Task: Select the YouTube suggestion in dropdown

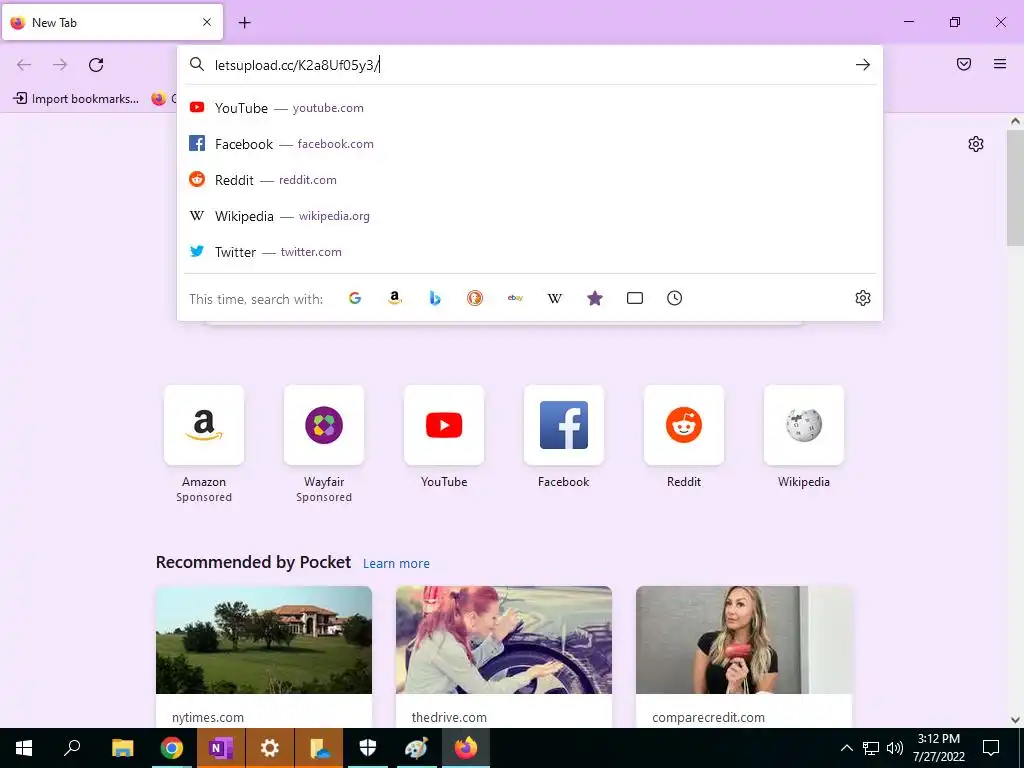Action: click(530, 108)
